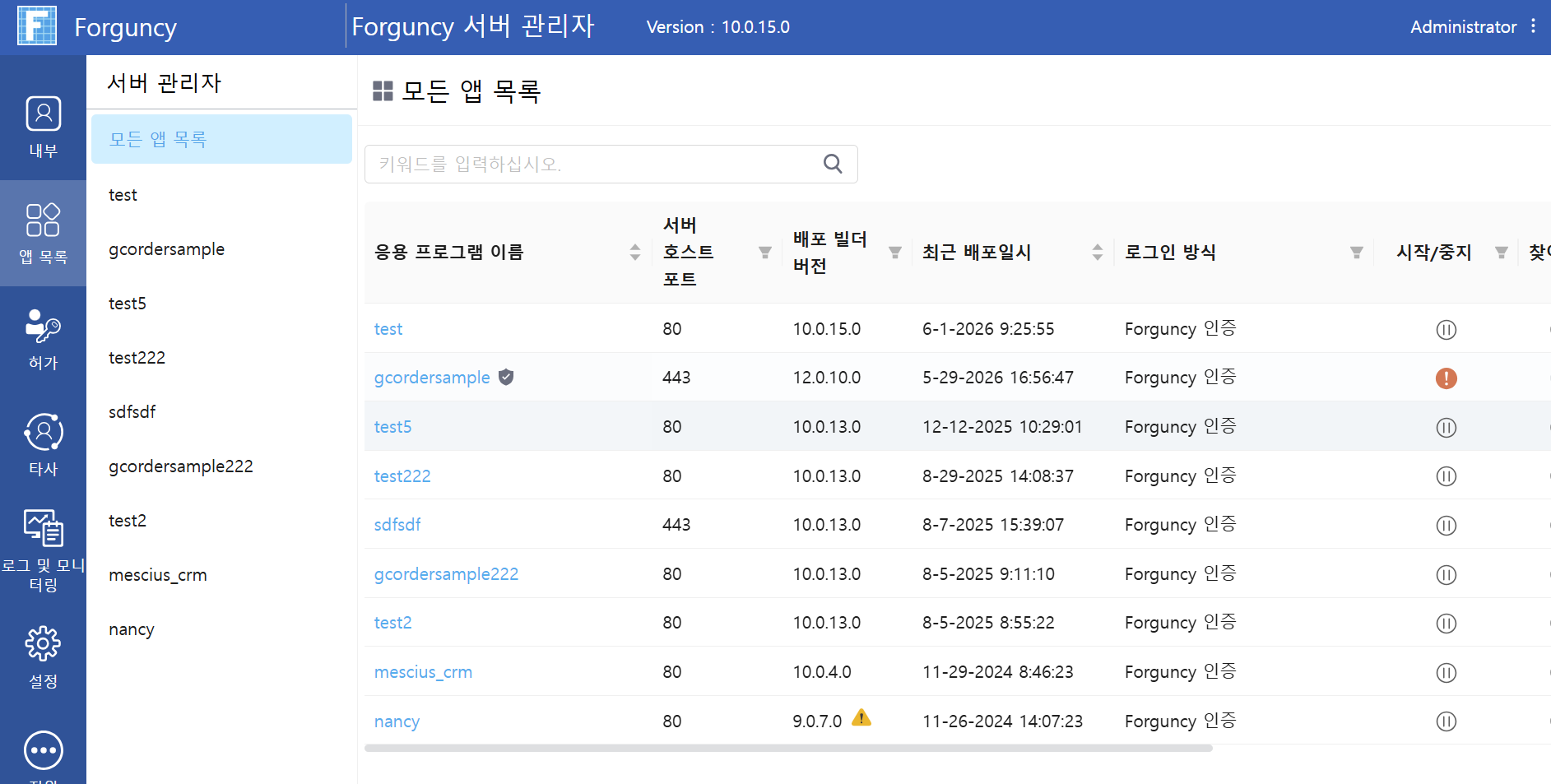Viewport: 1551px width, 784px height.
Task: Open the 로그인 방식 column filter
Action: (1357, 253)
